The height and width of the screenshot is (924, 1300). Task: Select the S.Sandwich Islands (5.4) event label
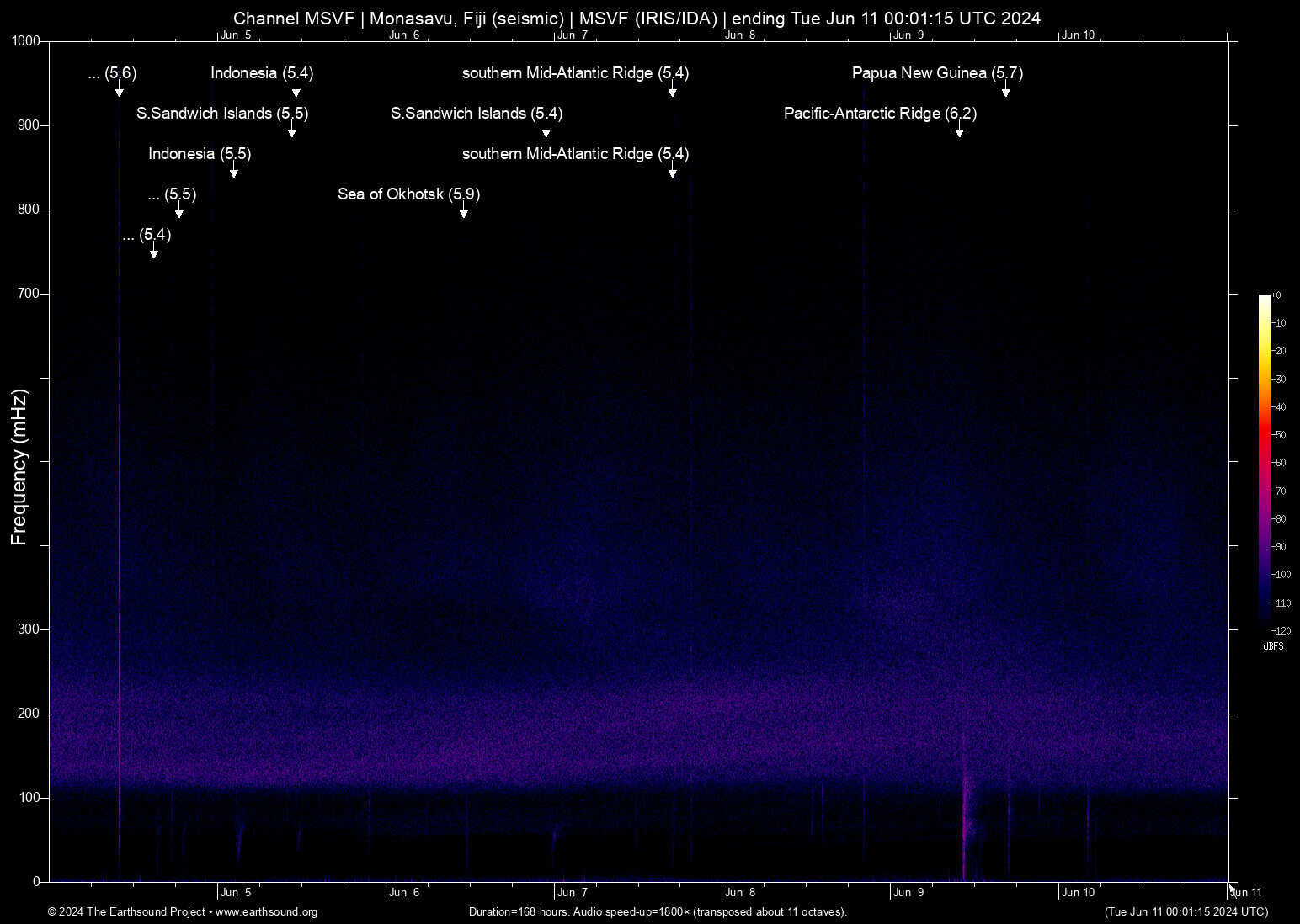pyautogui.click(x=477, y=114)
